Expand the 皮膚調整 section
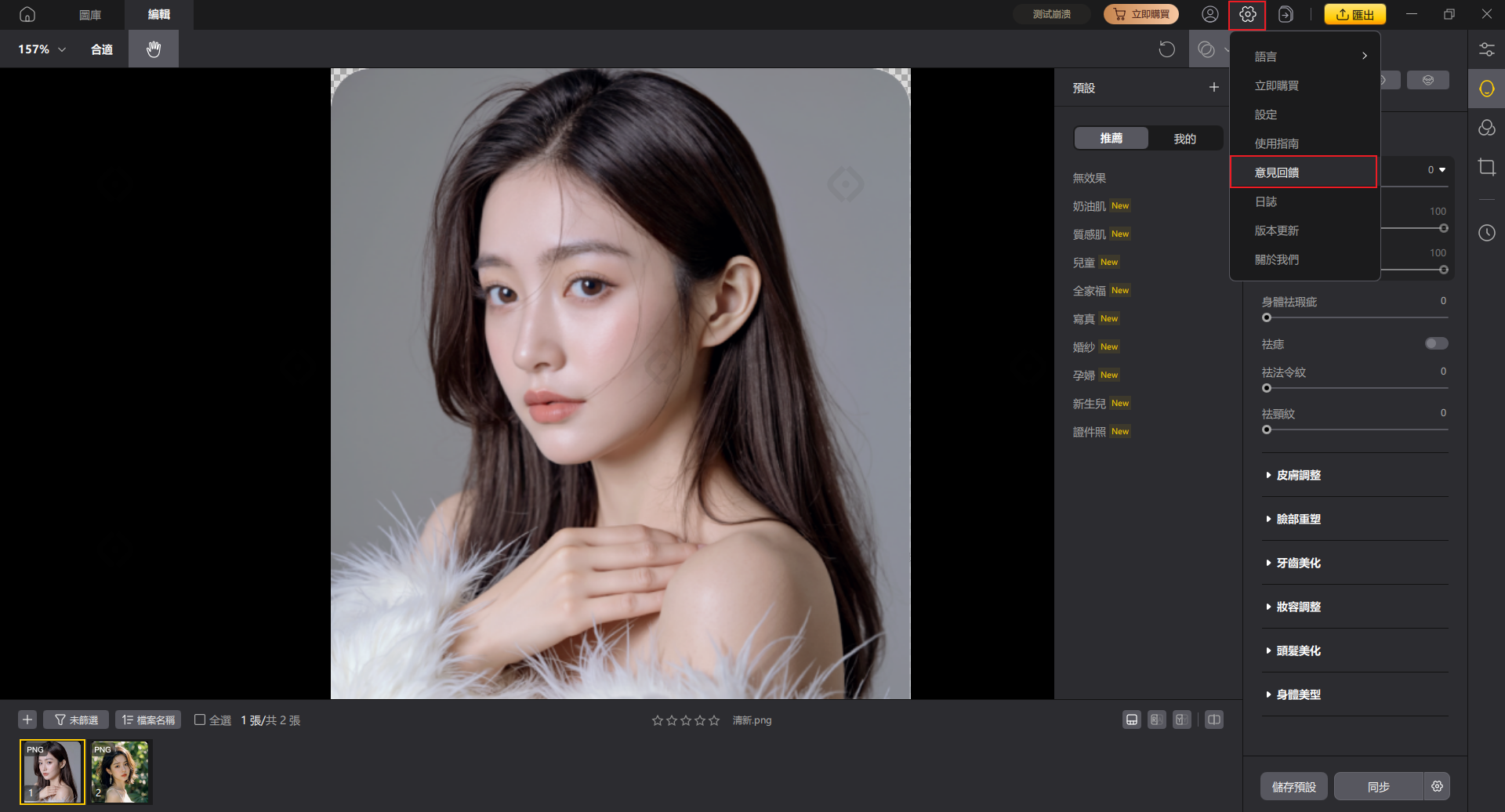This screenshot has height=812, width=1505. 1298,475
